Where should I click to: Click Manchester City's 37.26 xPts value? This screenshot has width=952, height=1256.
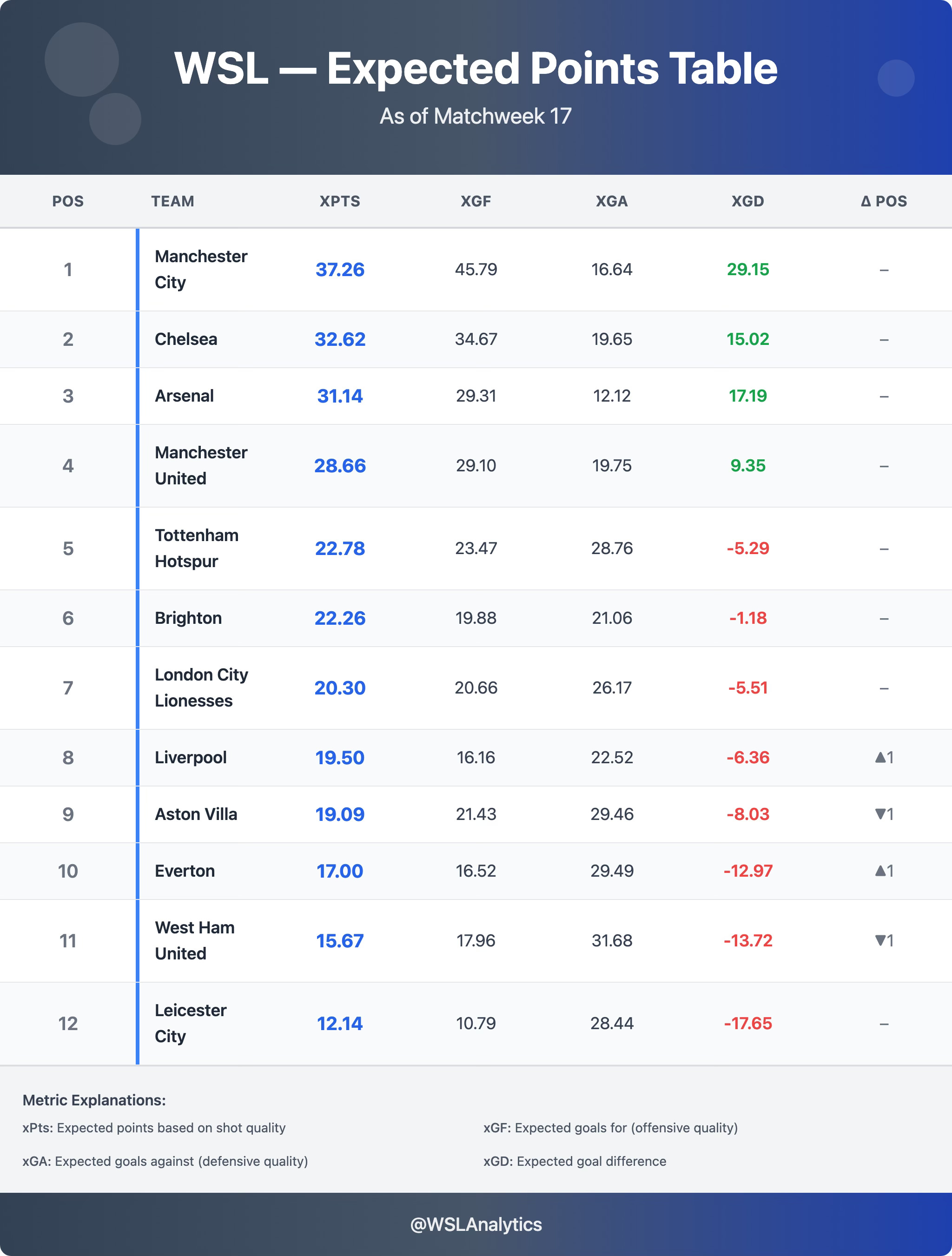[339, 270]
